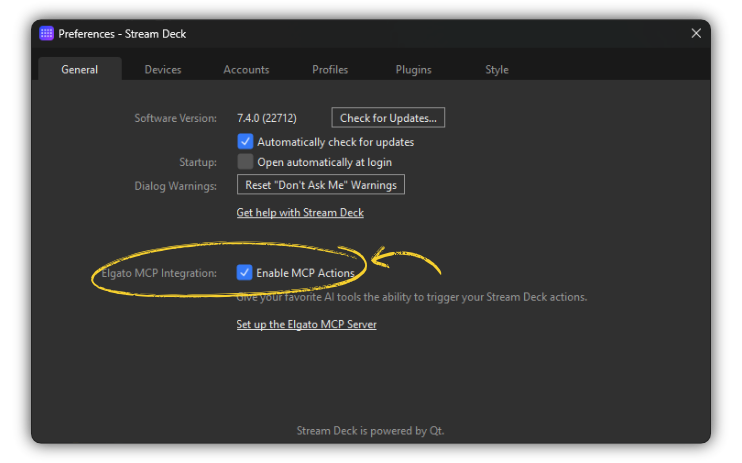Screen dimensions: 742x463
Task: Click the Stream Deck app icon in title bar
Action: tap(46, 33)
